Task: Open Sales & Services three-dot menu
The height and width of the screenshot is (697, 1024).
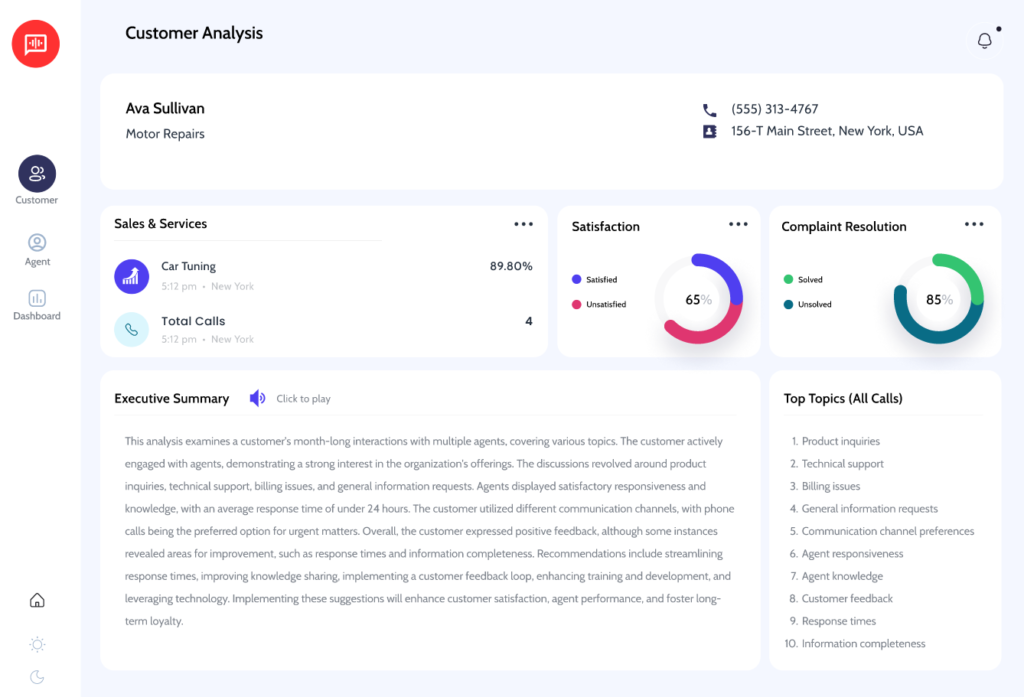Action: [x=524, y=224]
